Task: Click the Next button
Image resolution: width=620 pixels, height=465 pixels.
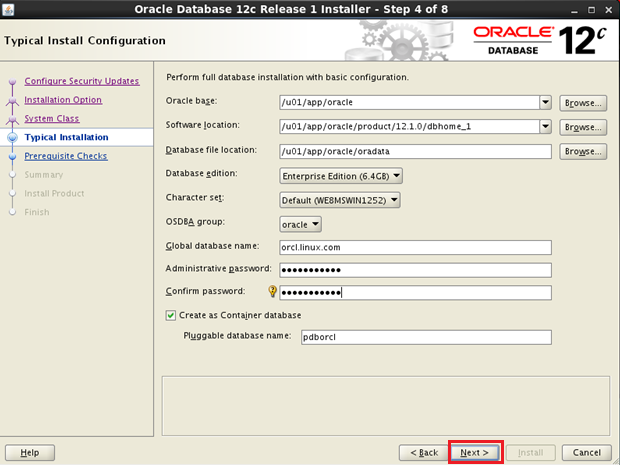Action: pyautogui.click(x=474, y=452)
